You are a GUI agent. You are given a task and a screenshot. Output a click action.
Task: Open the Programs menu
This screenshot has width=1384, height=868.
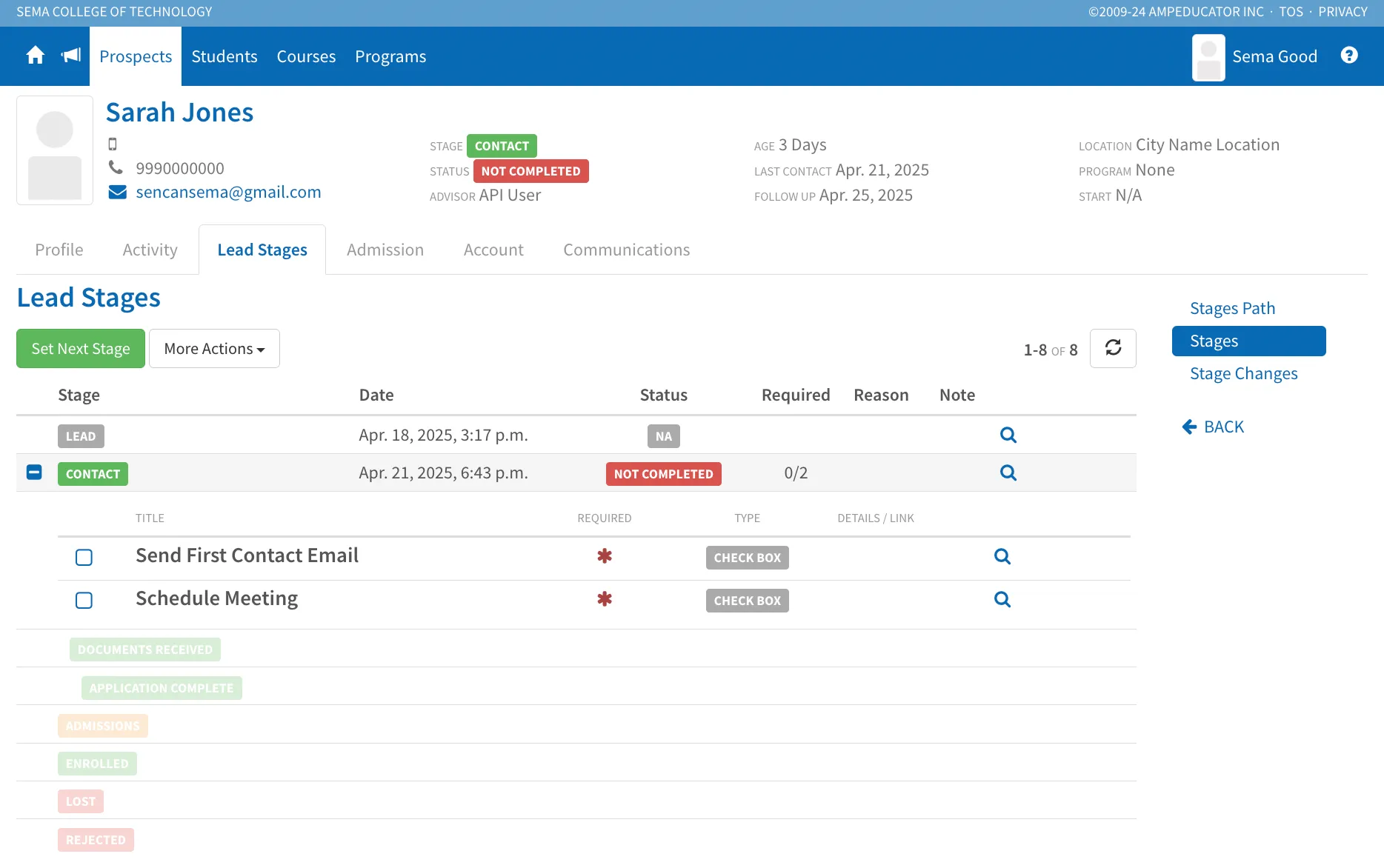coord(390,56)
